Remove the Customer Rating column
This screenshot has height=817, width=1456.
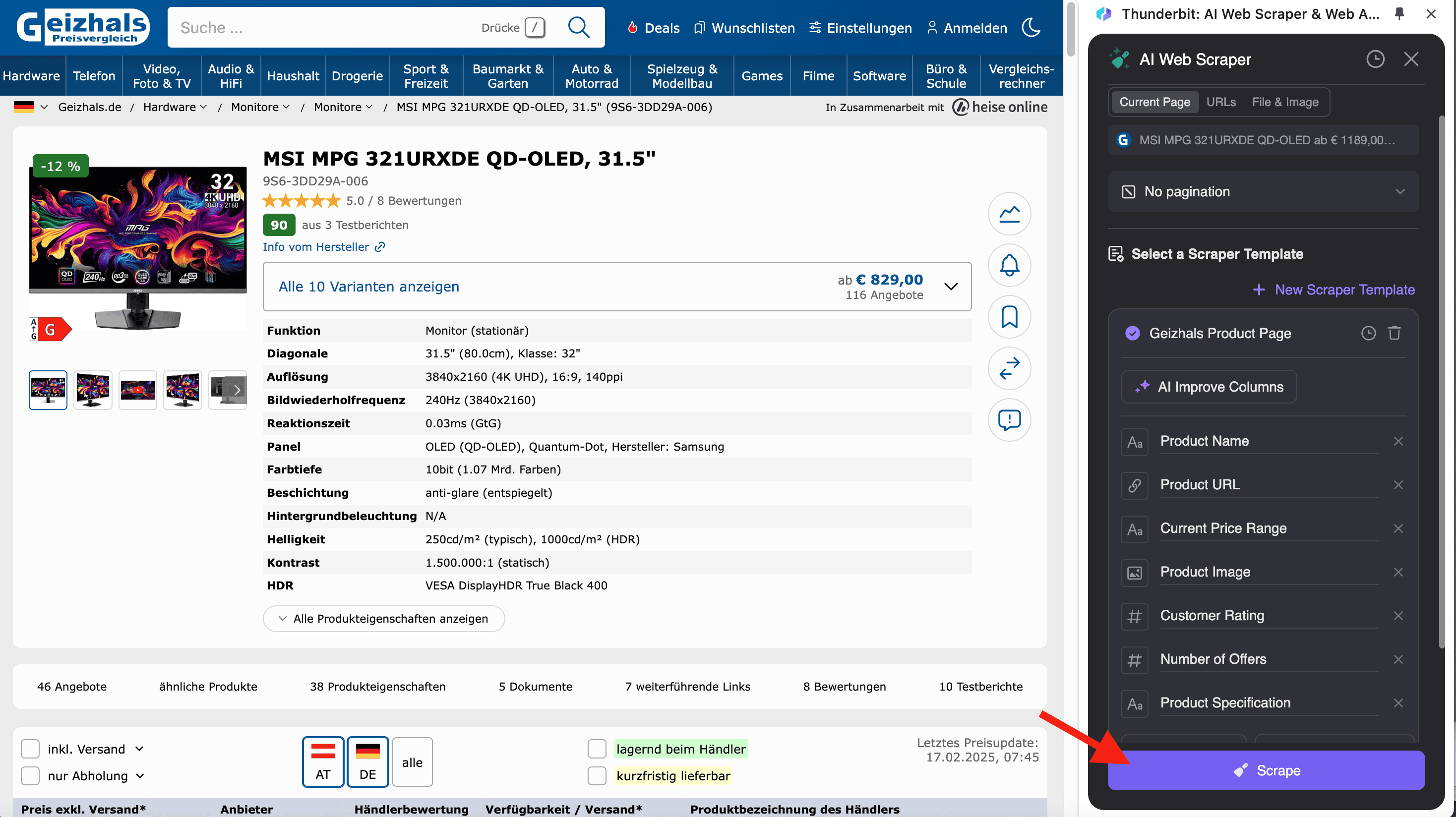point(1399,616)
